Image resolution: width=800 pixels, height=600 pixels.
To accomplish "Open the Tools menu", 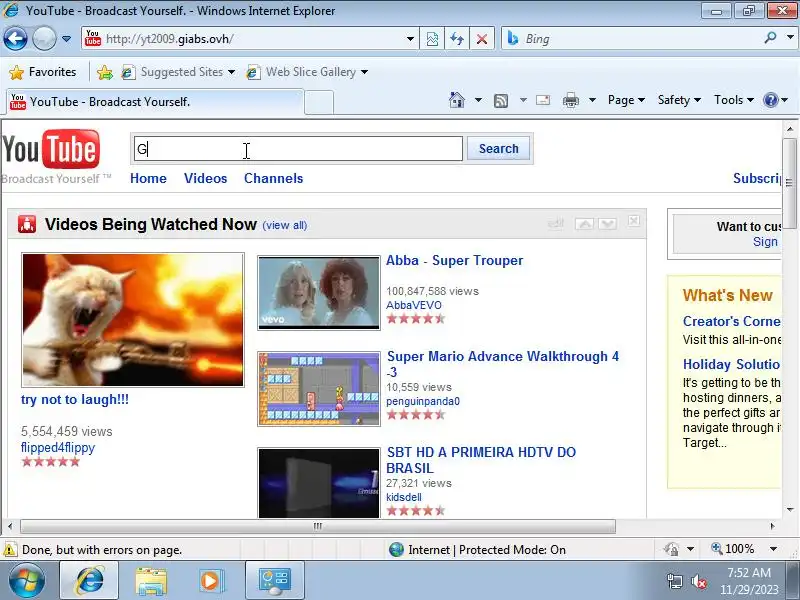I will 734,100.
